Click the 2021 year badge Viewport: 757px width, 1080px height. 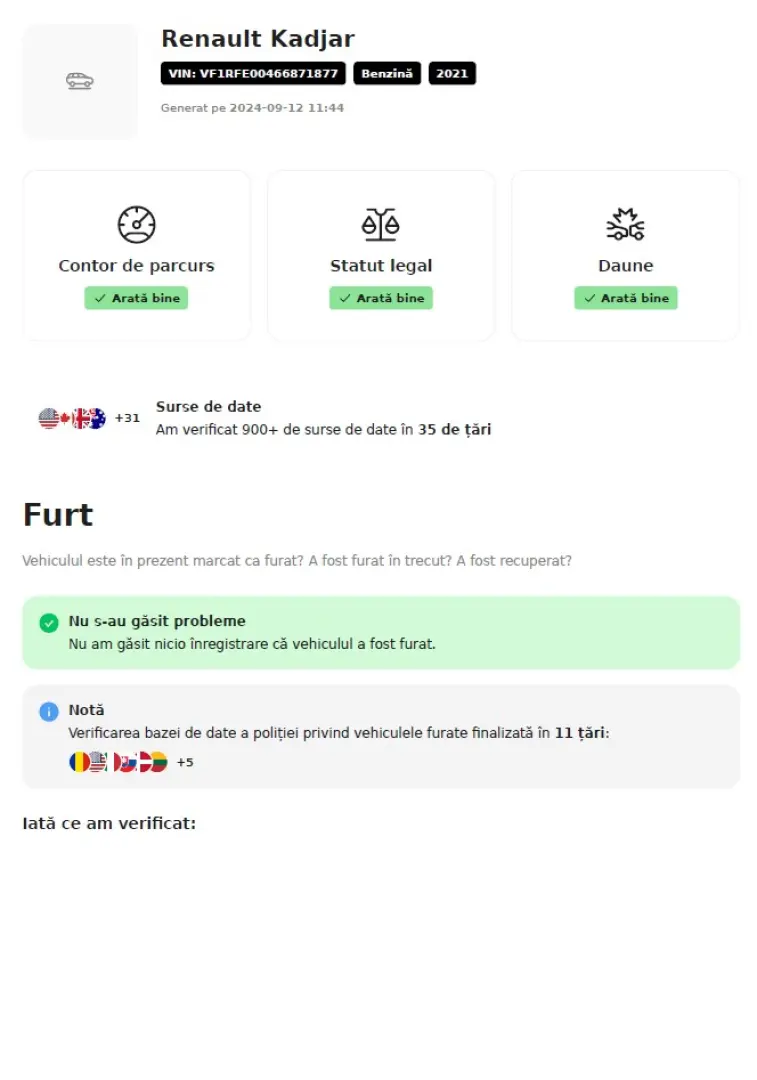452,73
